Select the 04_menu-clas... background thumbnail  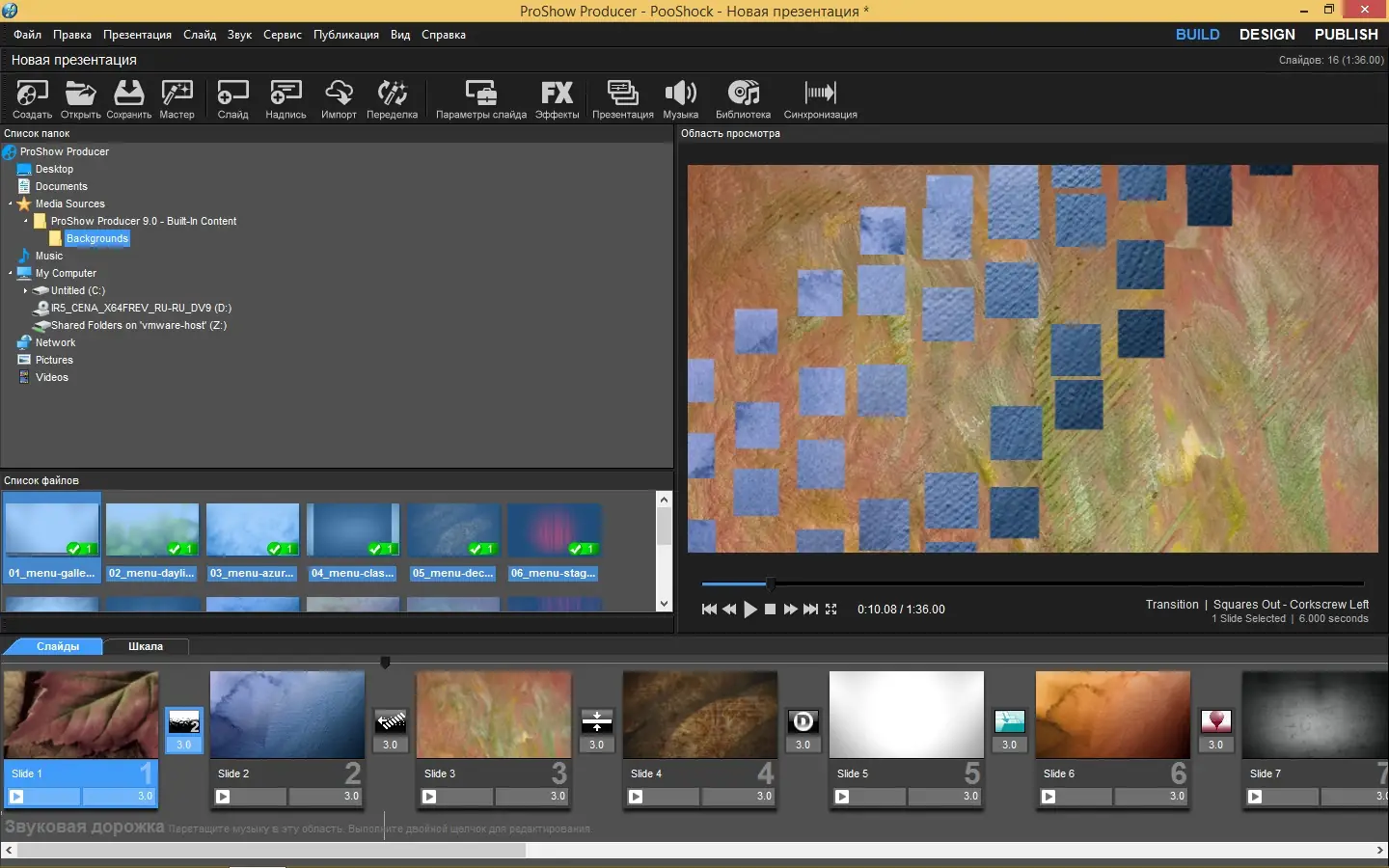click(352, 530)
